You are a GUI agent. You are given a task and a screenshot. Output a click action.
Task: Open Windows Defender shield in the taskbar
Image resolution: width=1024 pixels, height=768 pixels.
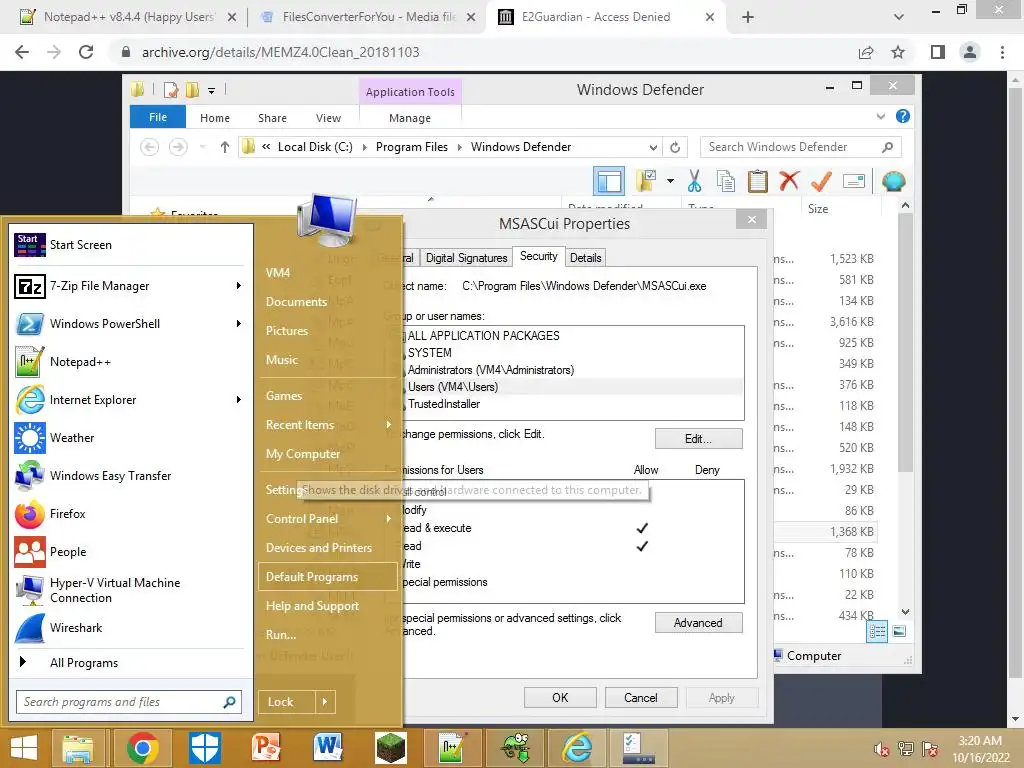204,748
